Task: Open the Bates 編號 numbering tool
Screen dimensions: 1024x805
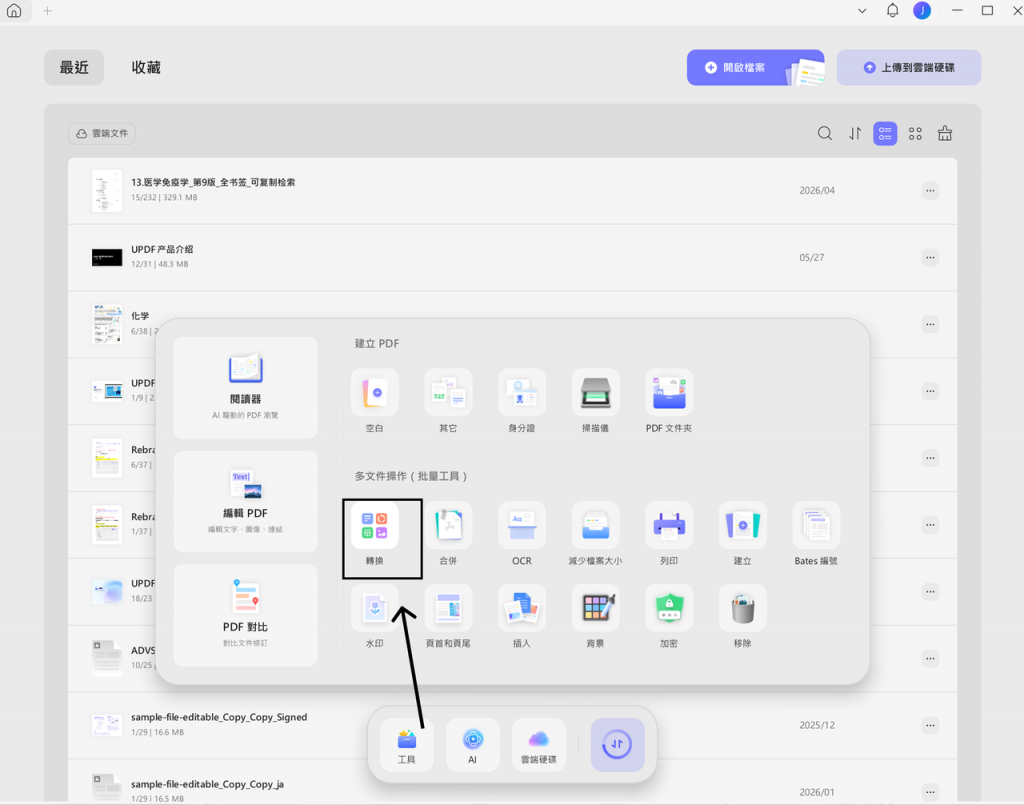Action: tap(816, 526)
